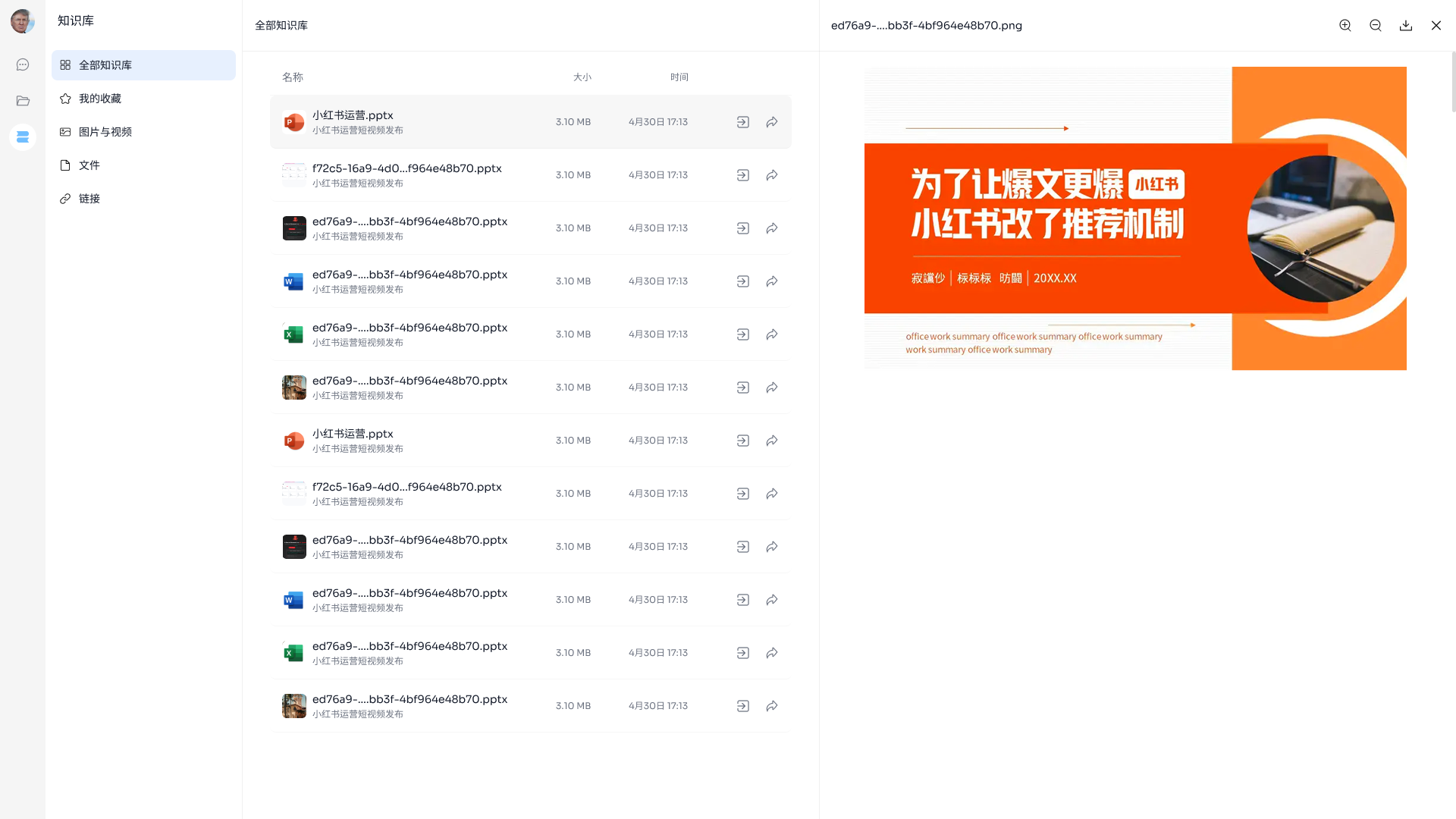Open 我的收藏 favorites
The image size is (1456, 819).
(143, 99)
